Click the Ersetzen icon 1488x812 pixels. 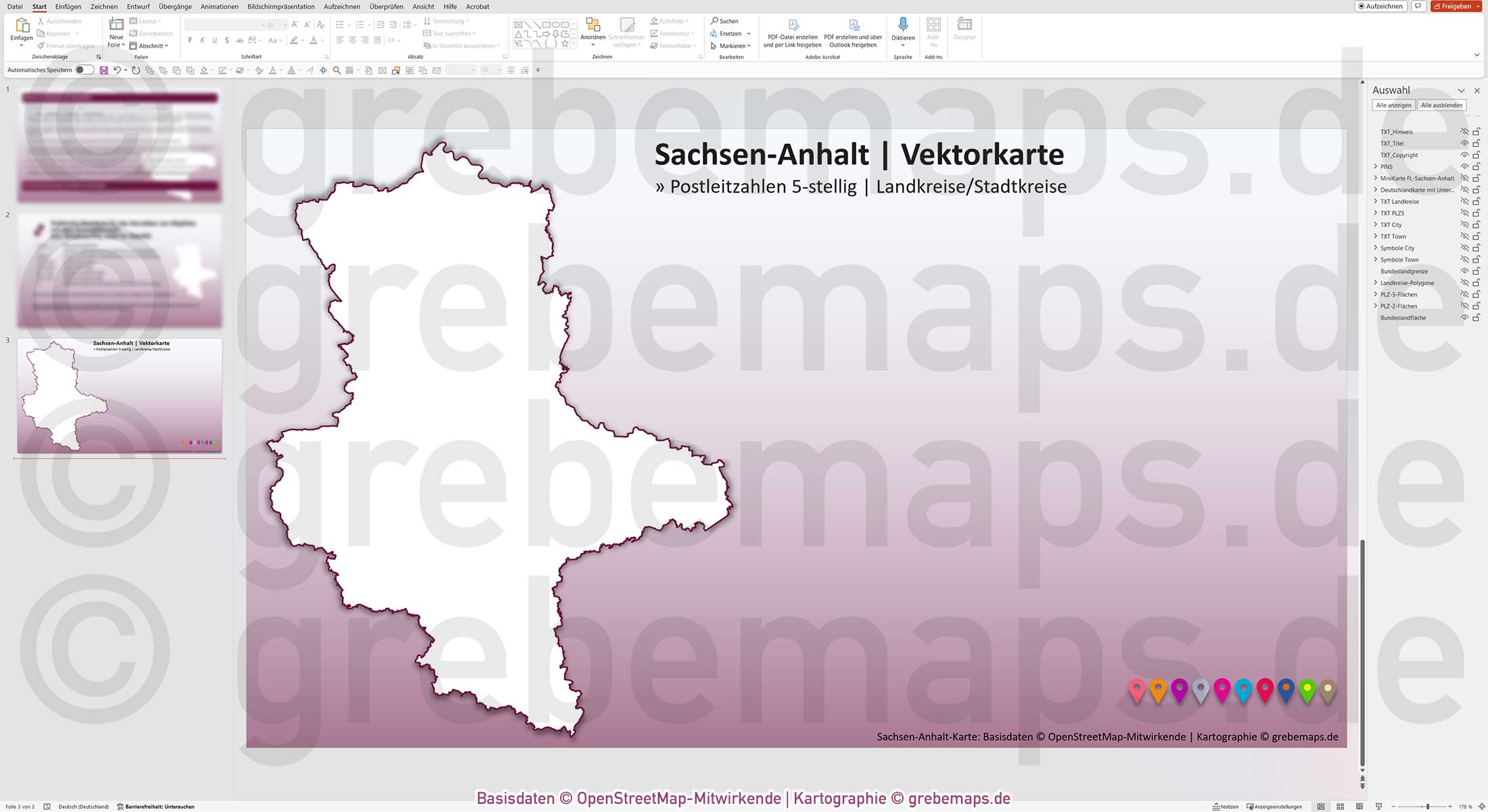tap(716, 33)
